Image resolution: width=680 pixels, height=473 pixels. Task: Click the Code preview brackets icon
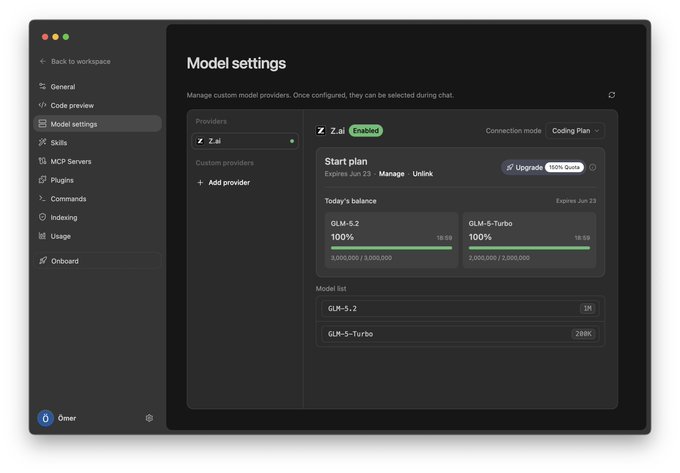click(x=42, y=105)
